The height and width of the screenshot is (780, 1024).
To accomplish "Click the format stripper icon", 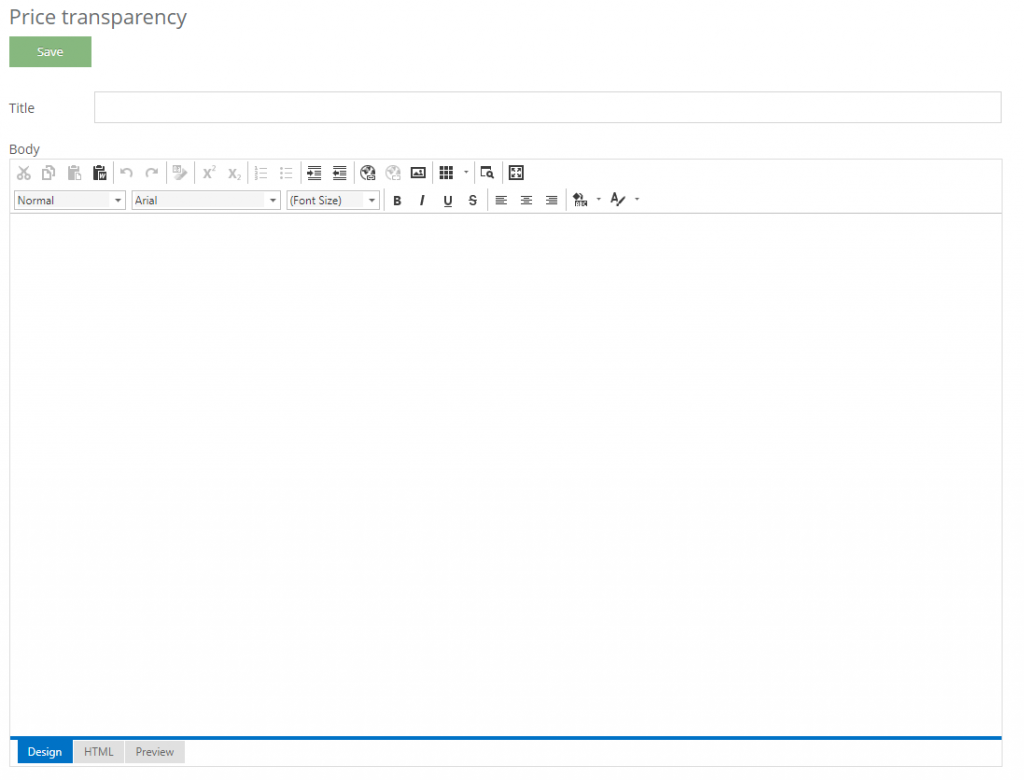I will (180, 173).
